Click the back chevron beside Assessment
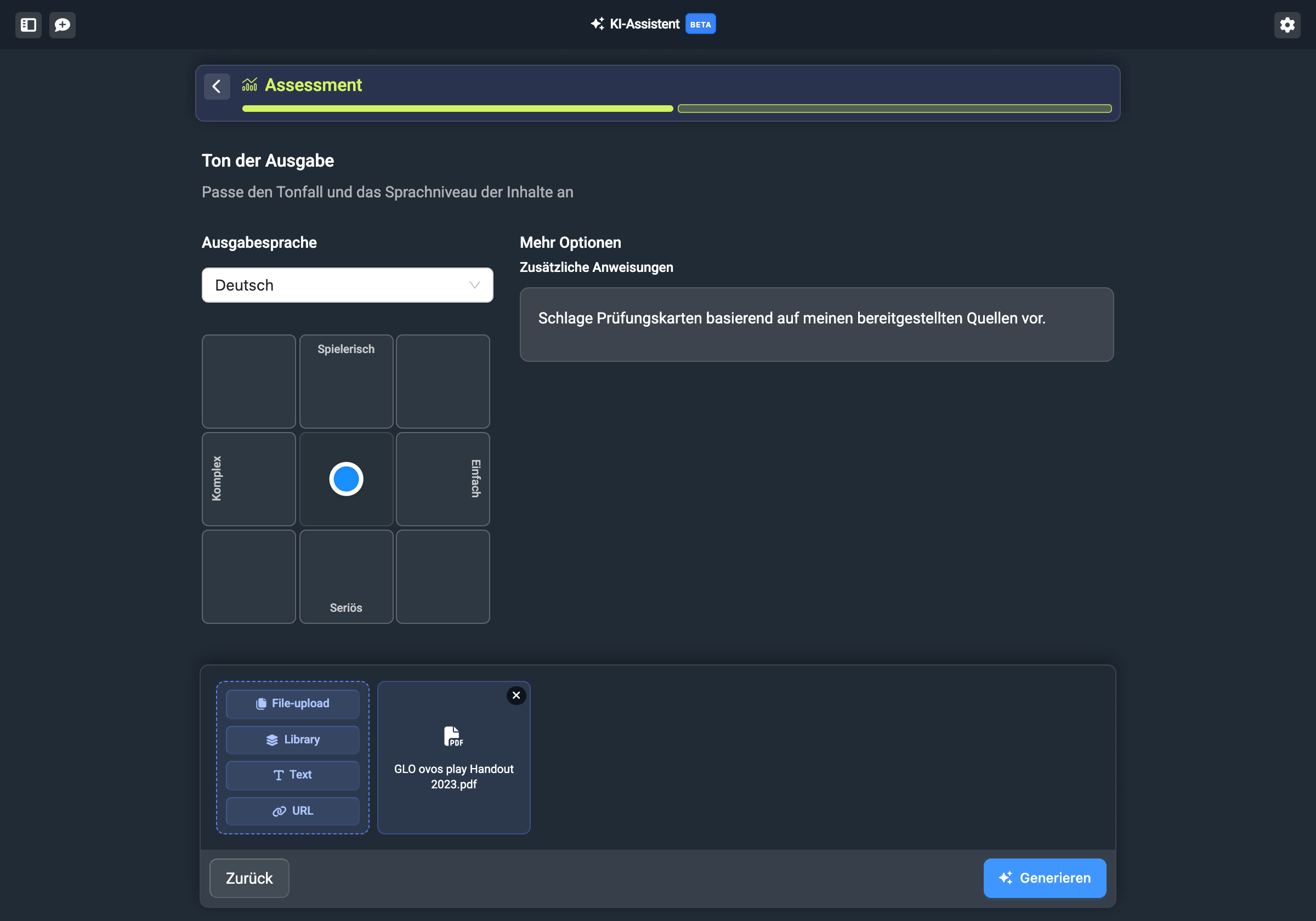Viewport: 1316px width, 921px height. 217,86
